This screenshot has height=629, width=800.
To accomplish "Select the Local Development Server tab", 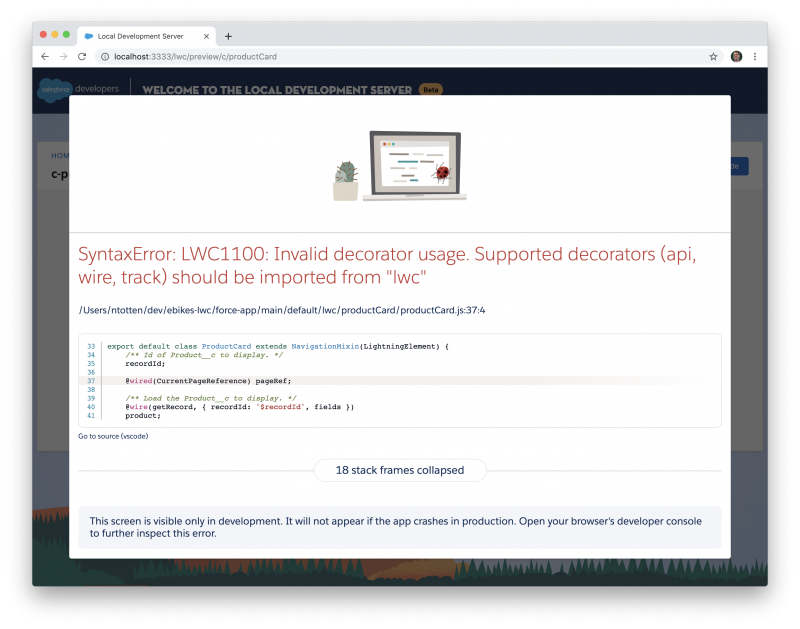I will [x=146, y=36].
